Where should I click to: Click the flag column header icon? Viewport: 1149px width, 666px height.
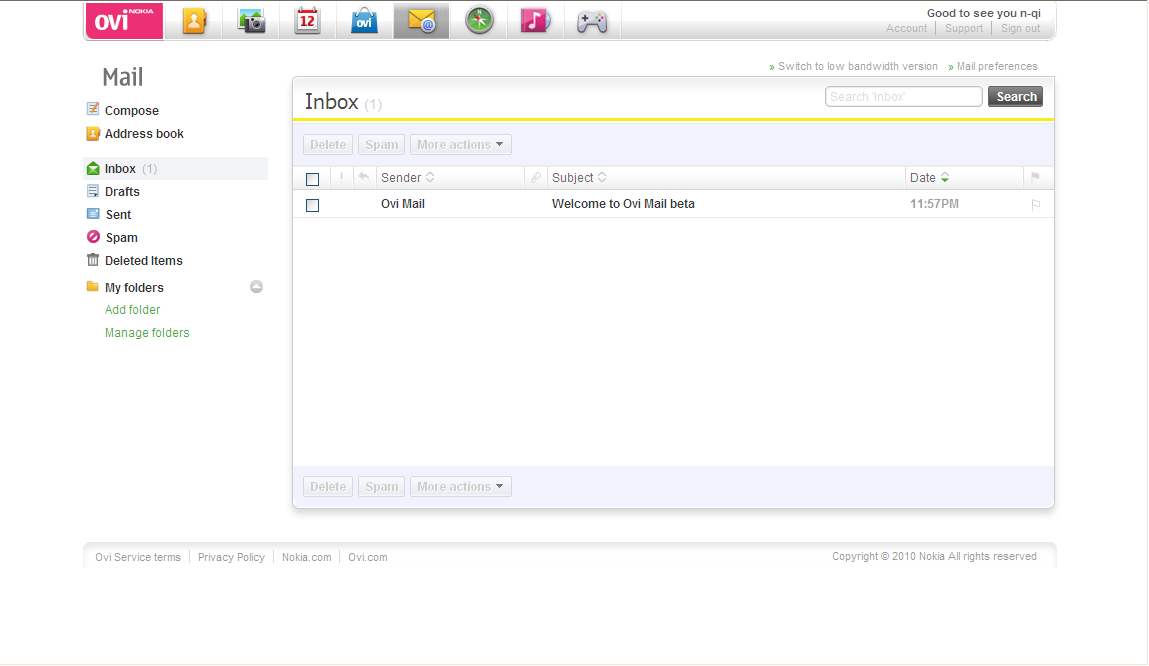(x=1035, y=177)
